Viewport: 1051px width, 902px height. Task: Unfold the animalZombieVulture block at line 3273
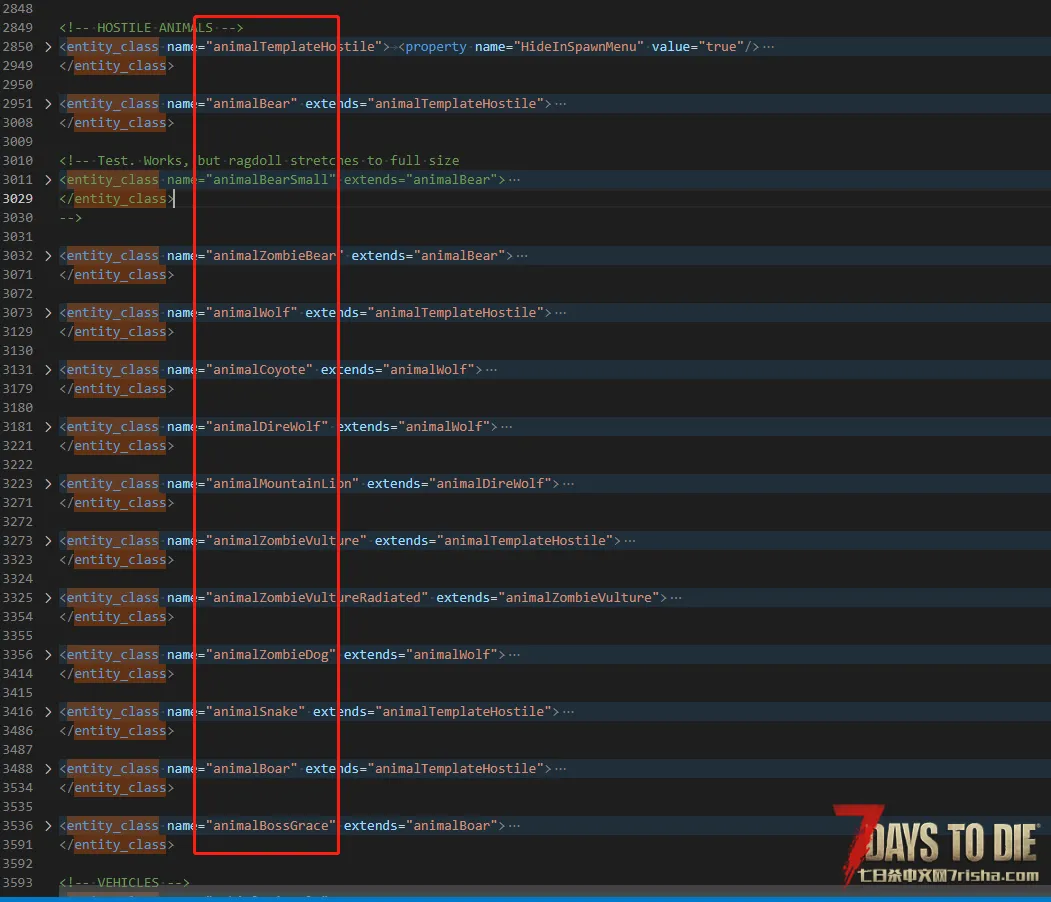coord(47,541)
